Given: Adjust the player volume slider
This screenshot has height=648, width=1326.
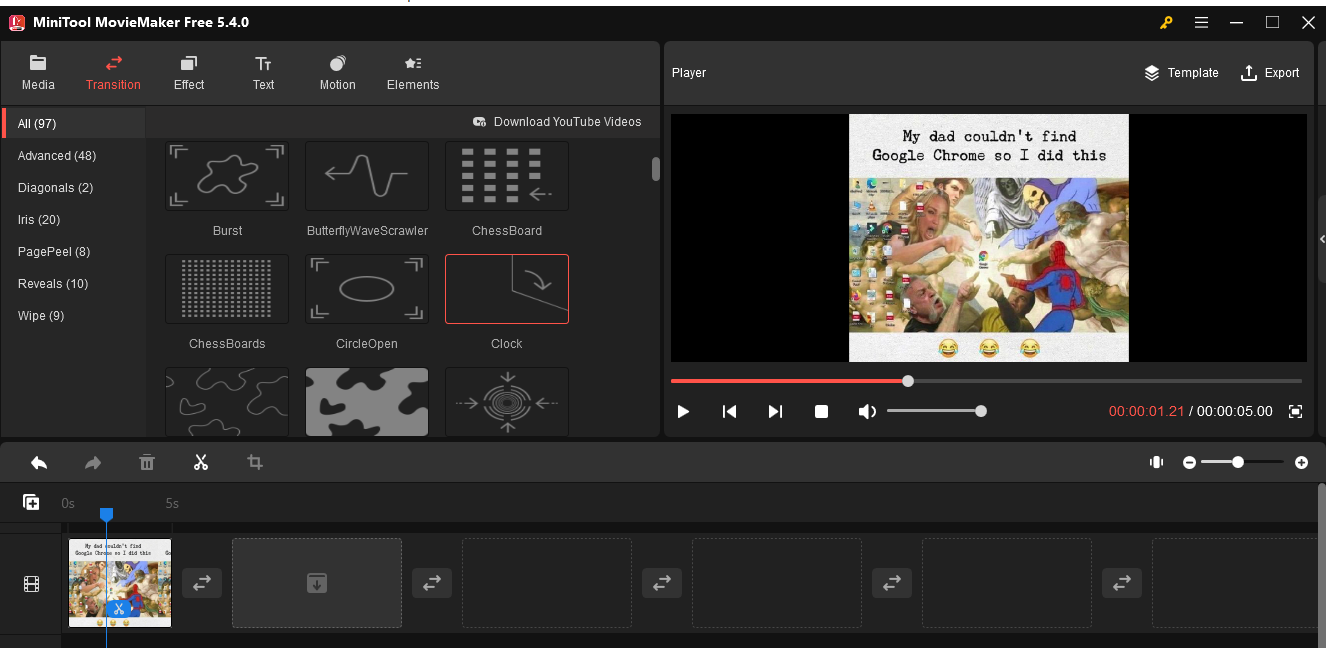Looking at the screenshot, I should [x=934, y=411].
